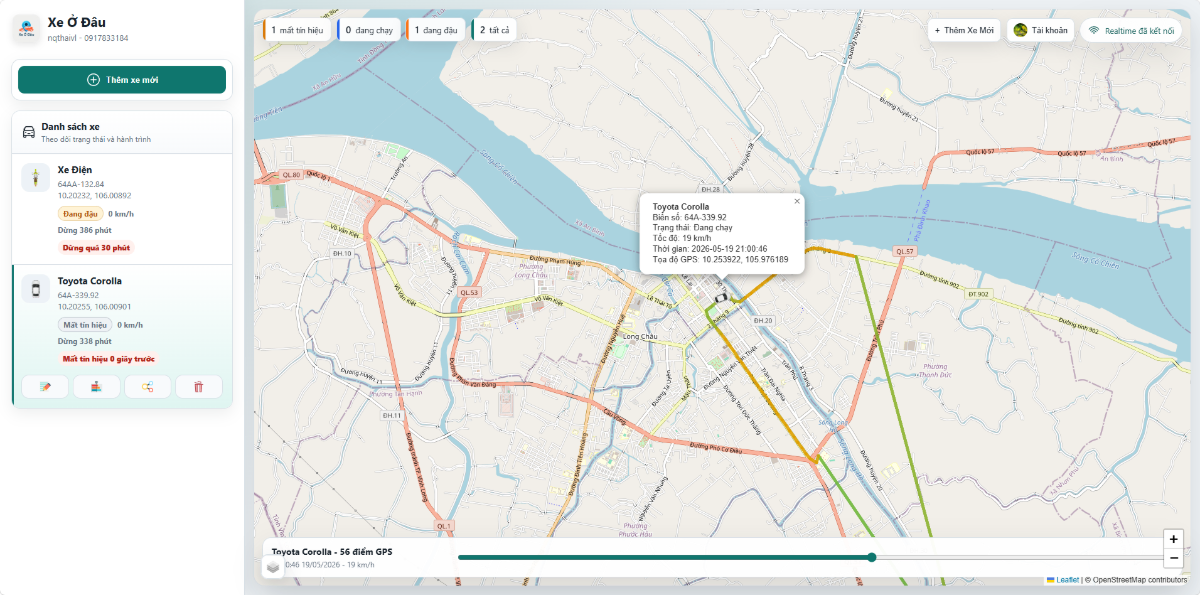Open the Tài khoản account menu
Viewport: 1200px width, 595px height.
pyautogui.click(x=1040, y=30)
